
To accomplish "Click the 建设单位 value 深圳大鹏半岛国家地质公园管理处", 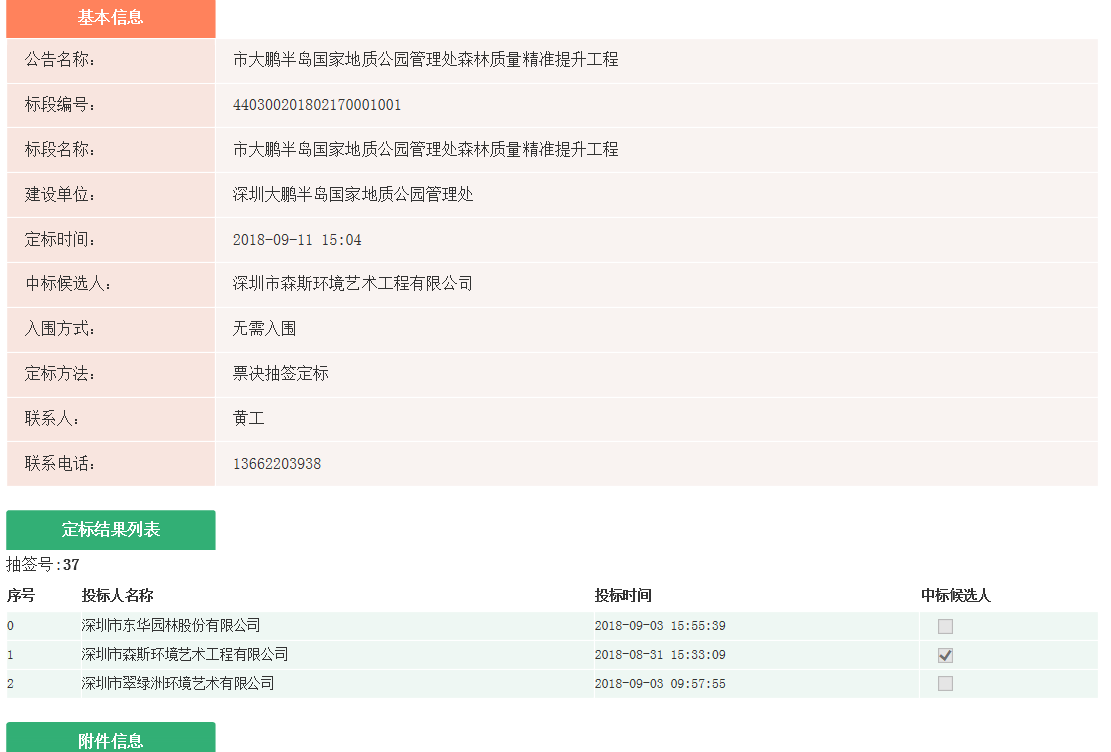I will 353,194.
